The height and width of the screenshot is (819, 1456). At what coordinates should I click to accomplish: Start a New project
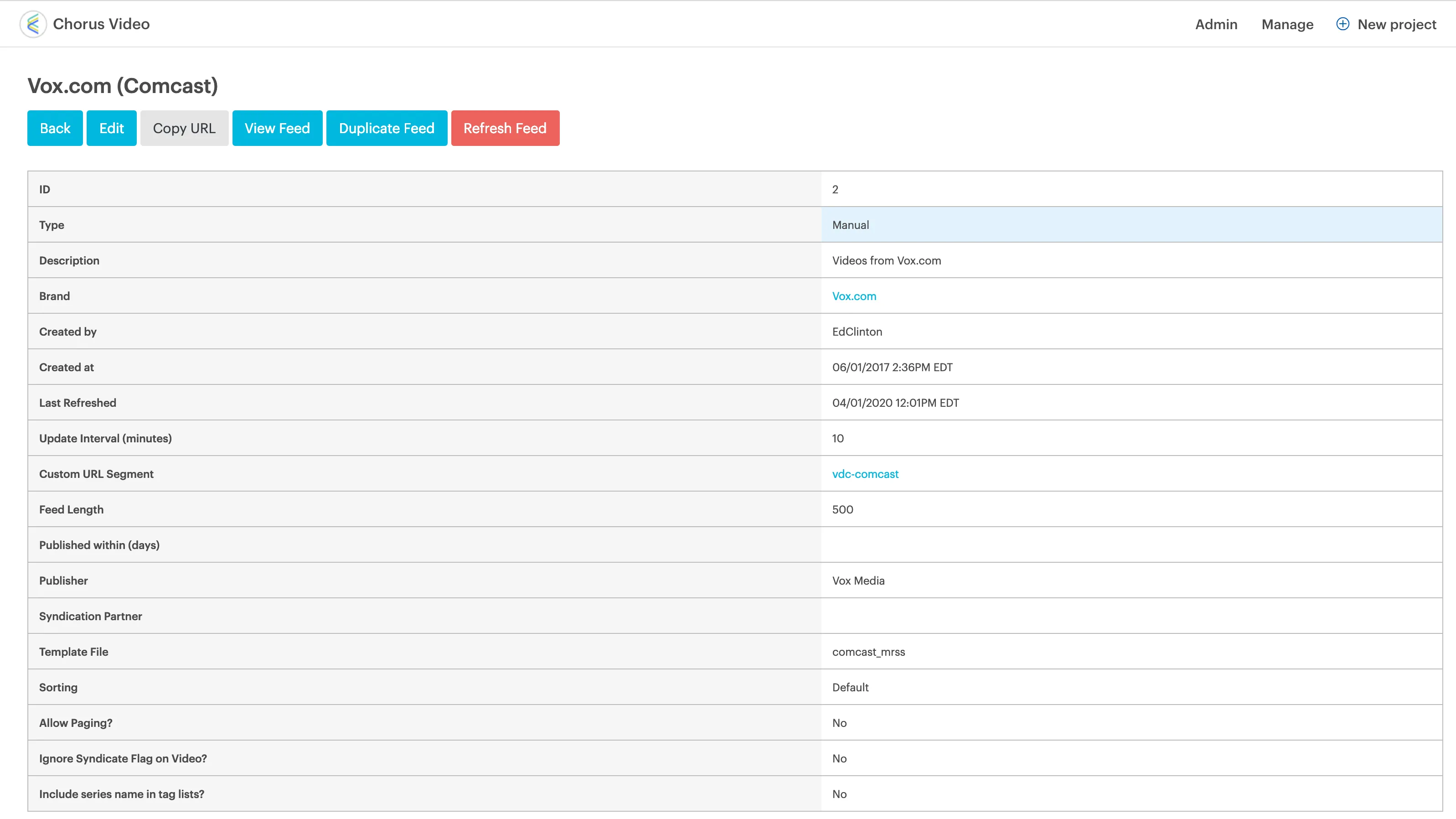coord(1397,24)
